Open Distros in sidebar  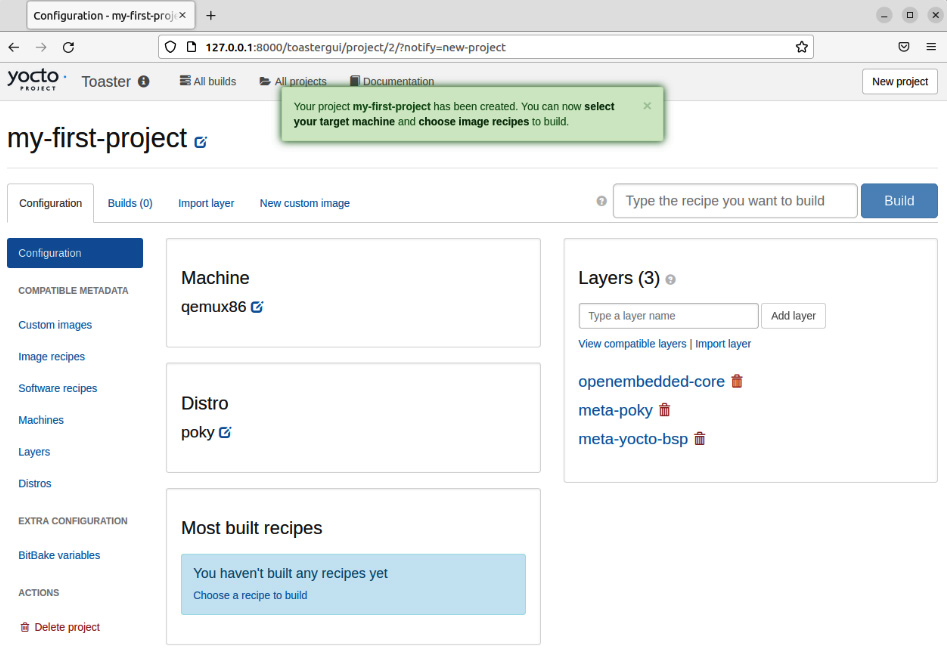coord(34,484)
